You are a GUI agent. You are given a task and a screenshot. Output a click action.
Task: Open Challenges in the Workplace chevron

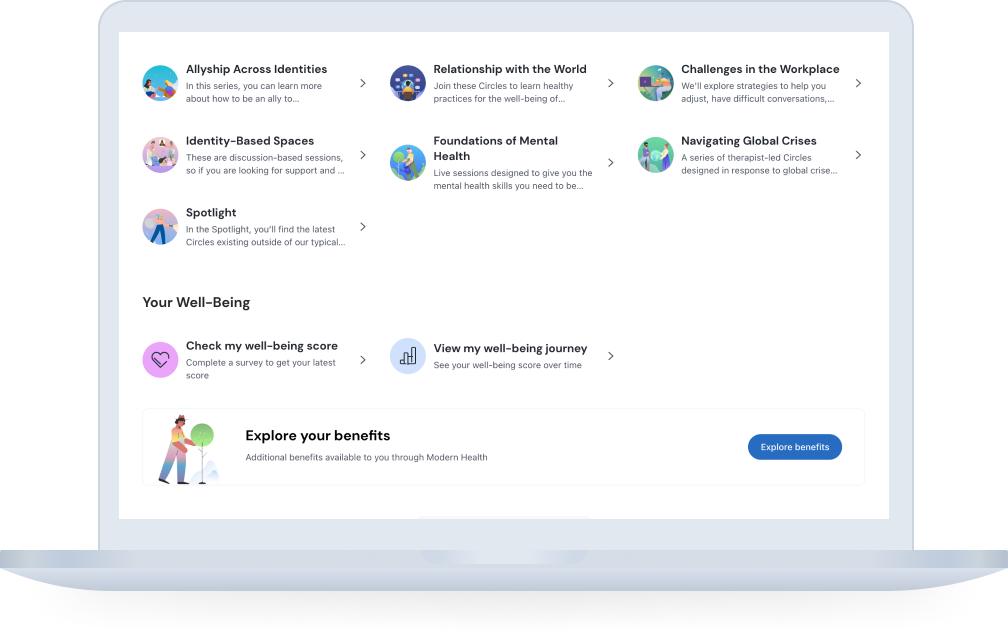click(x=858, y=84)
